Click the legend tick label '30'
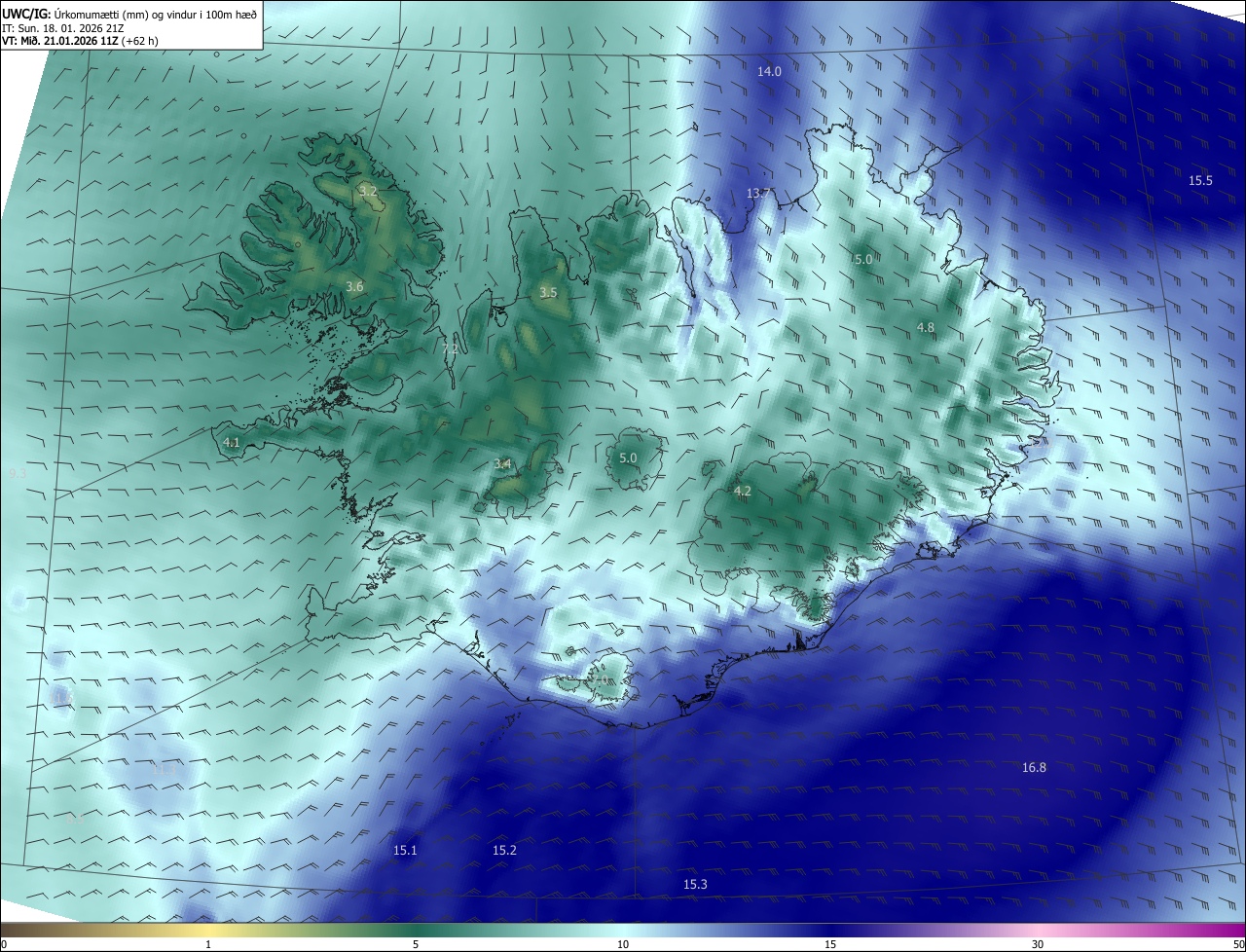 click(x=1038, y=945)
